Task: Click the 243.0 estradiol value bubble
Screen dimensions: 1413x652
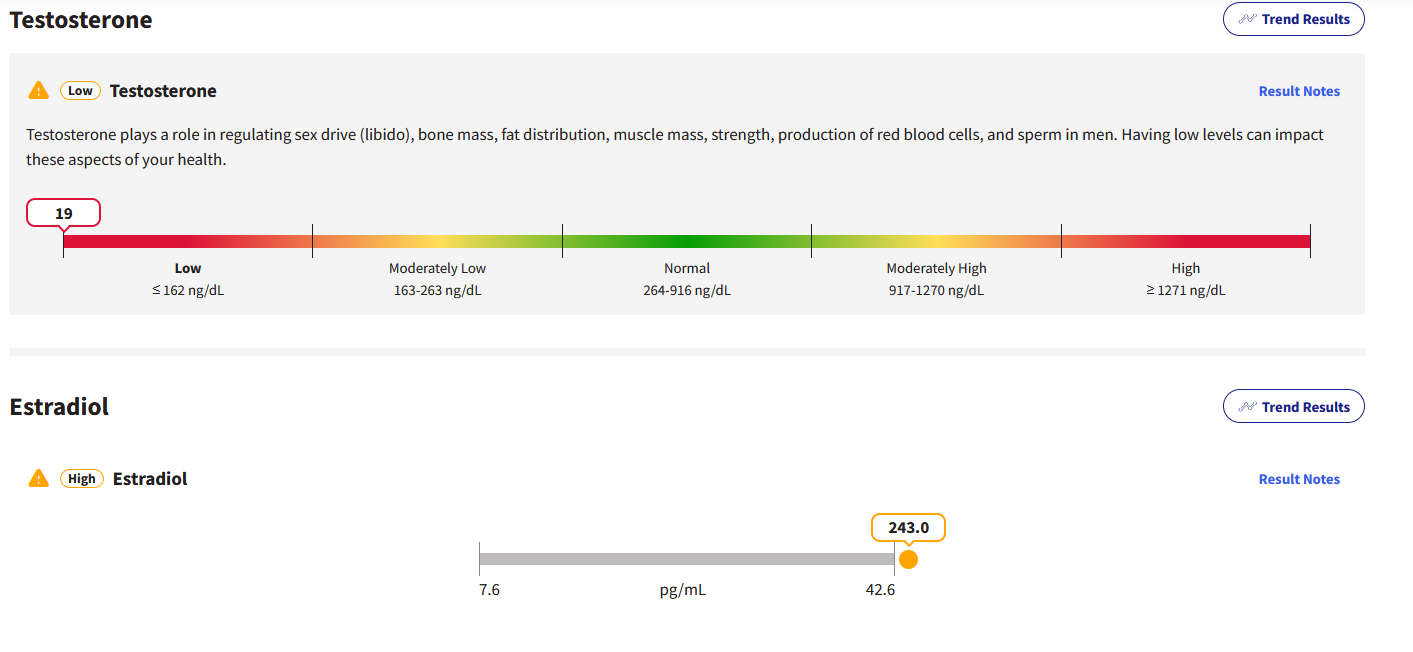Action: (908, 527)
